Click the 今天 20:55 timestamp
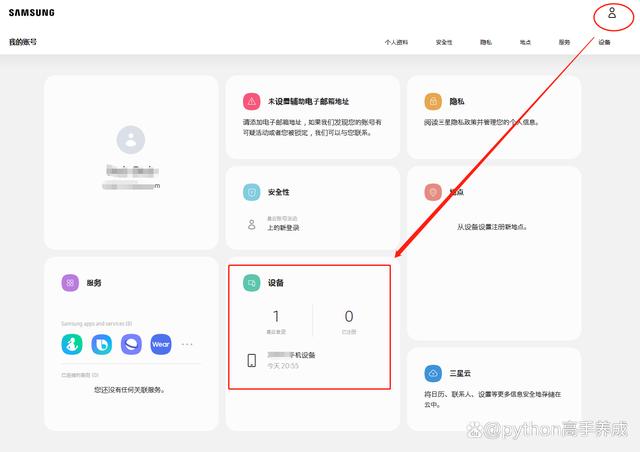The height and width of the screenshot is (452, 640). click(x=283, y=366)
